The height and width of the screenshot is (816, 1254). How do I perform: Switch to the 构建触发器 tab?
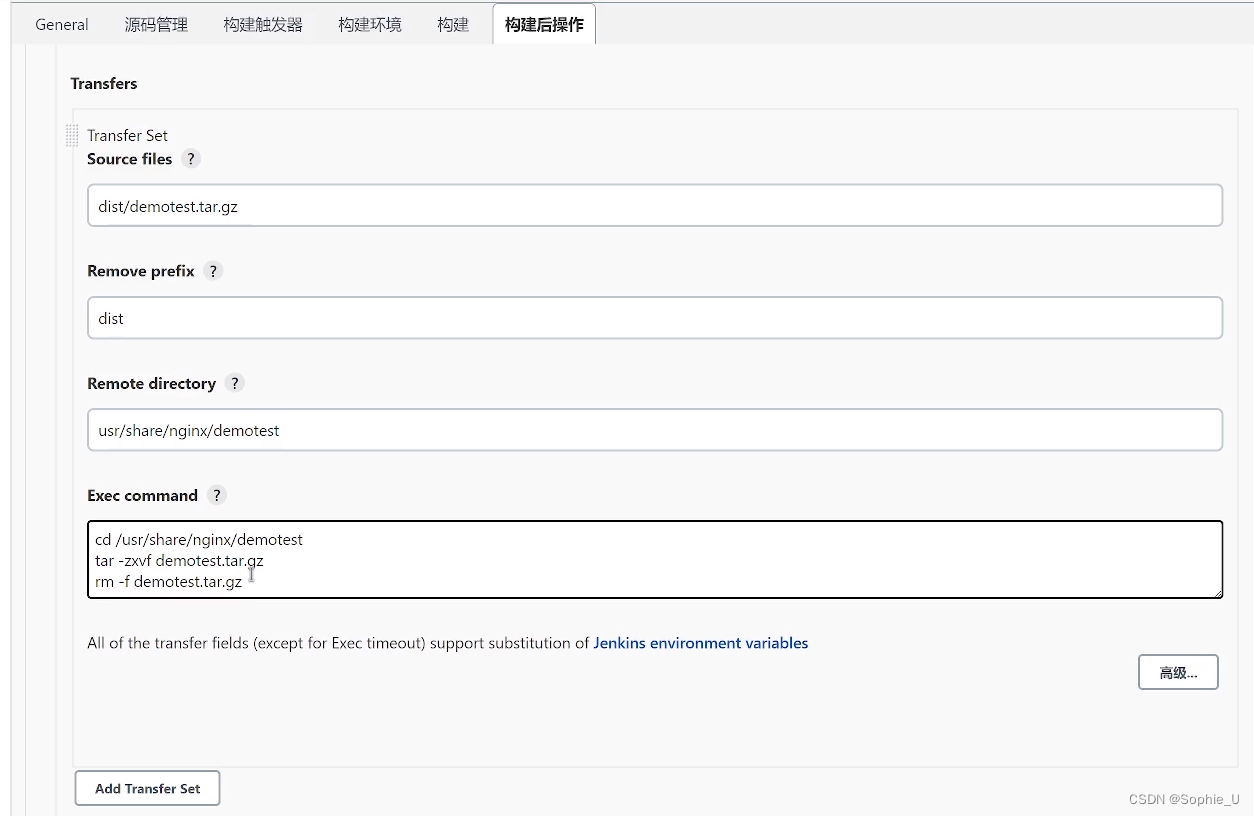click(263, 25)
